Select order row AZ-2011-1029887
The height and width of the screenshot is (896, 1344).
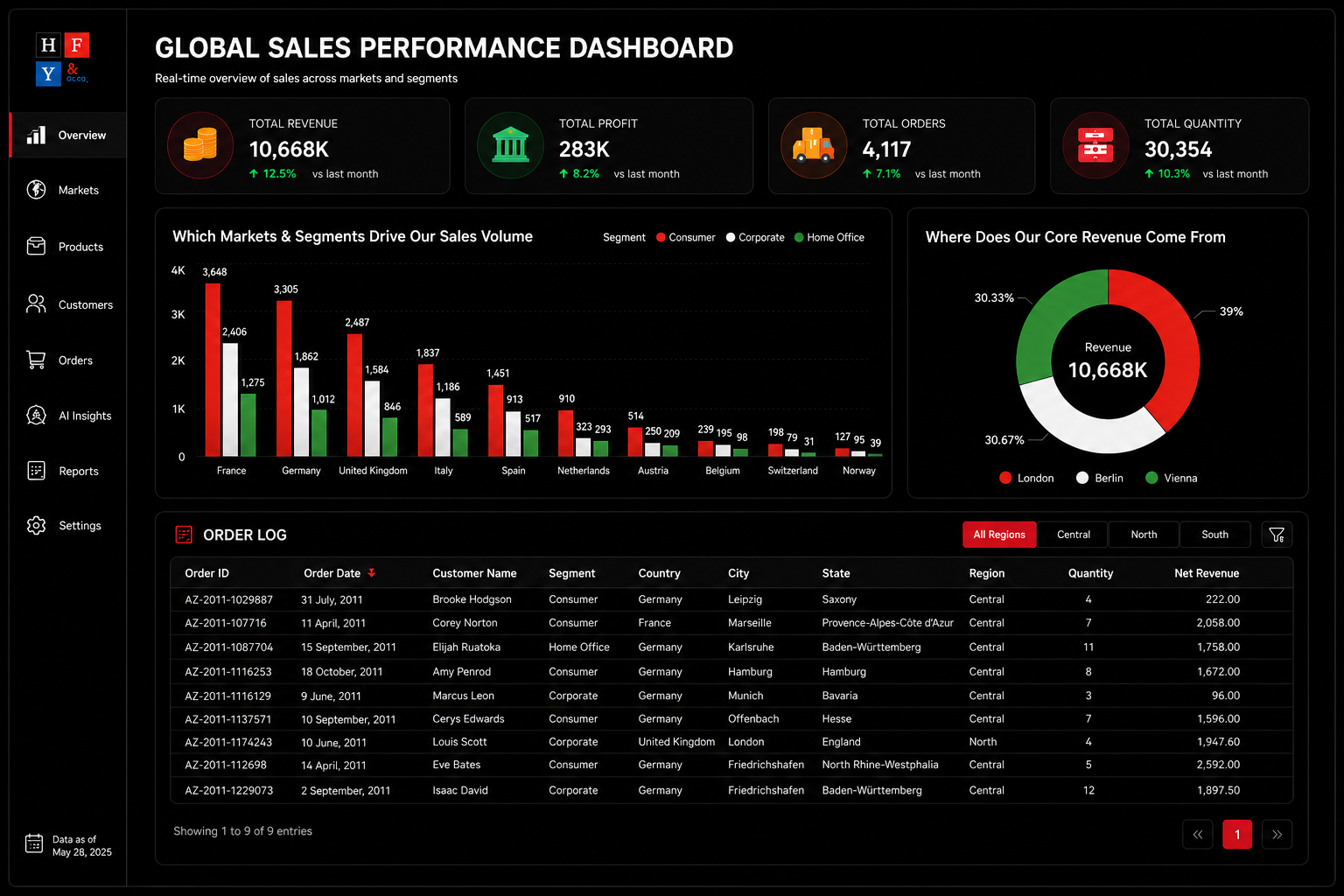[731, 599]
